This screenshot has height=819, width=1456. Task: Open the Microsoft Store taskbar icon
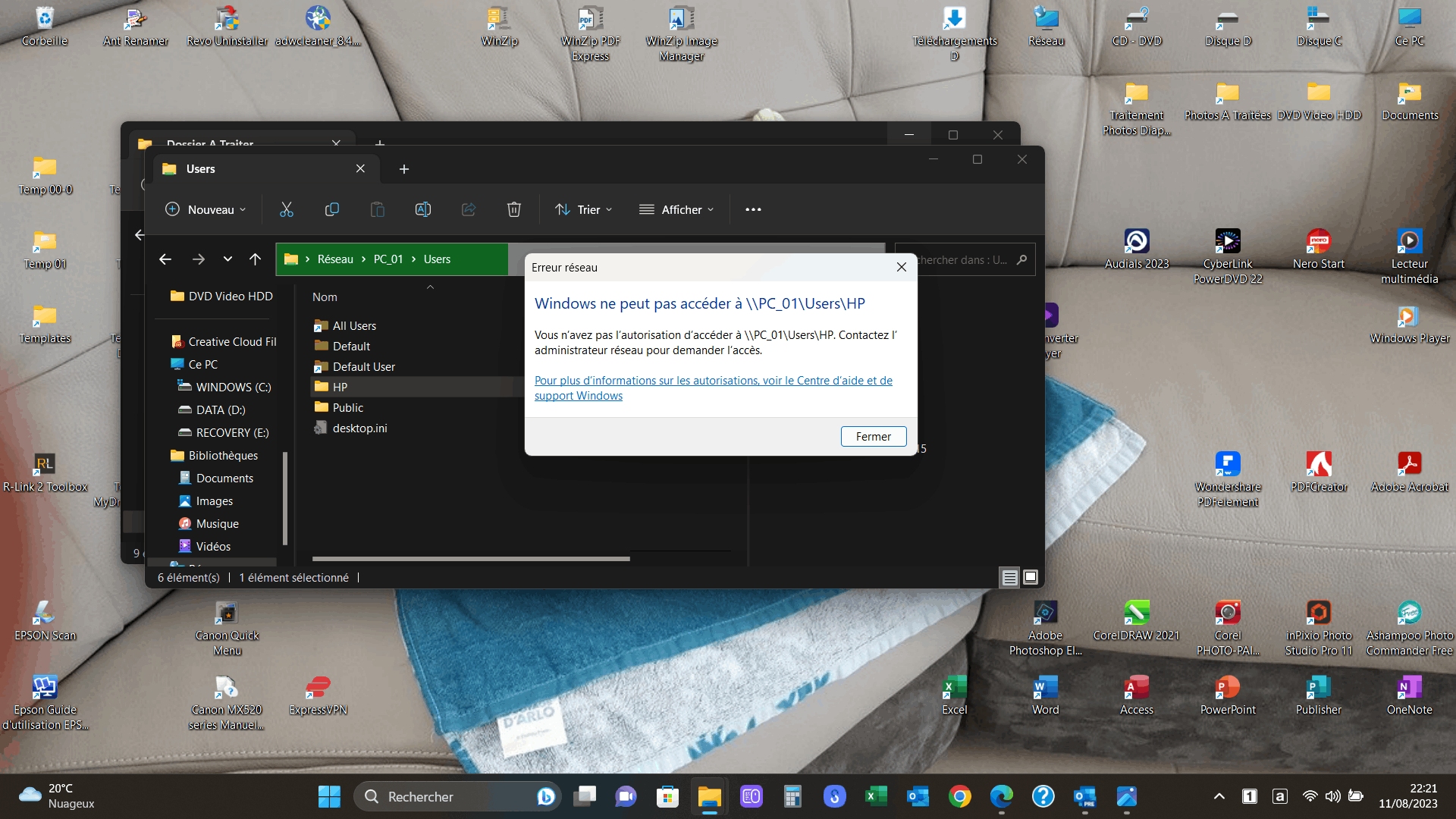pos(667,796)
